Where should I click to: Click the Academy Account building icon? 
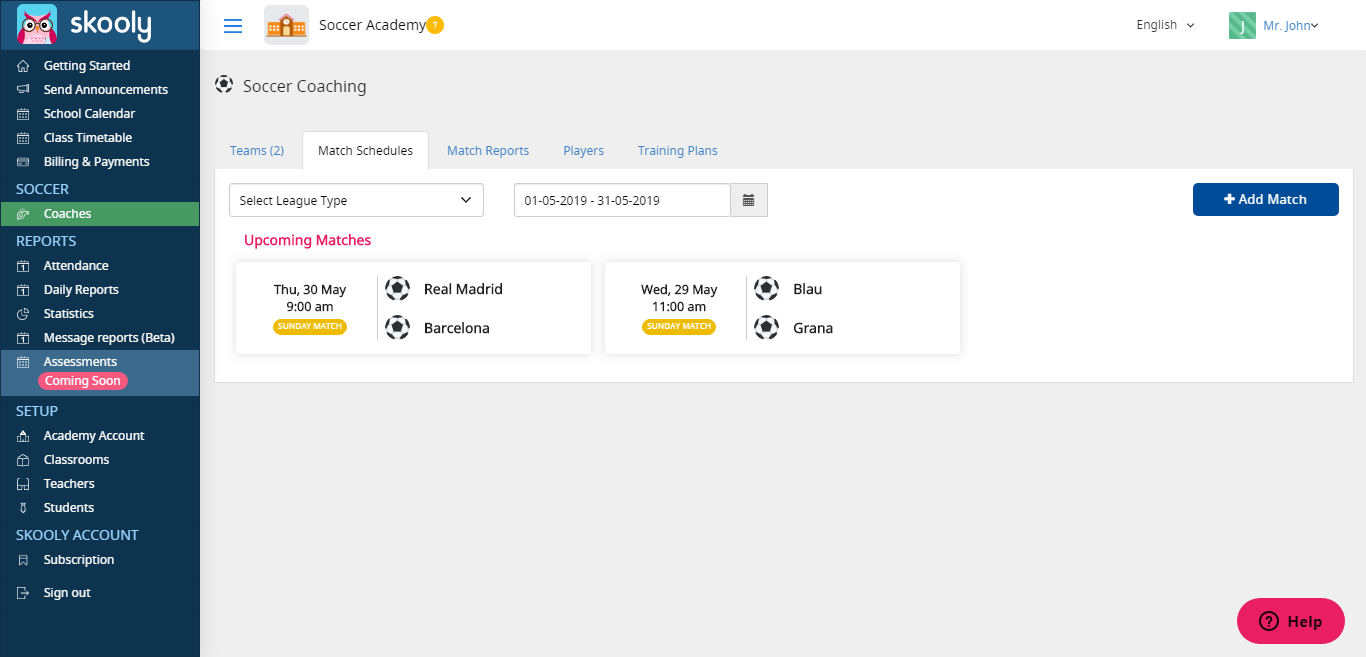(23, 436)
